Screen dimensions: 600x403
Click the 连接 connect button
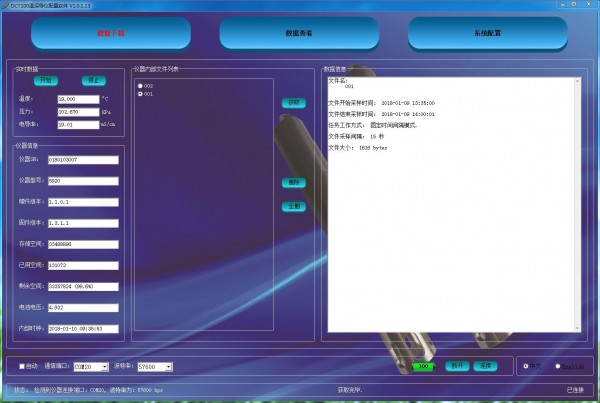point(485,366)
